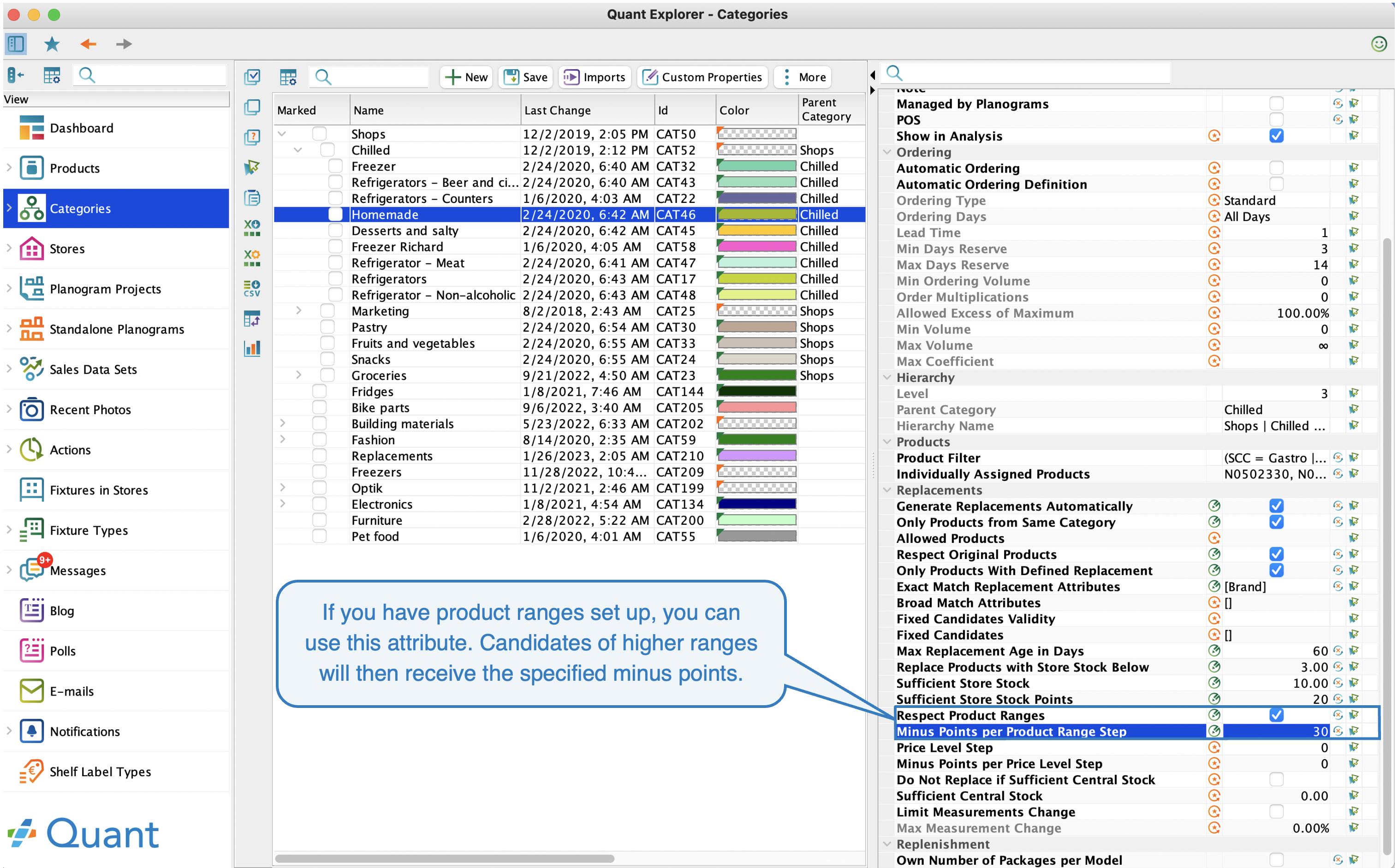Click the mark-all checklist icon in vertical toolbar
The height and width of the screenshot is (868, 1398).
pyautogui.click(x=252, y=77)
